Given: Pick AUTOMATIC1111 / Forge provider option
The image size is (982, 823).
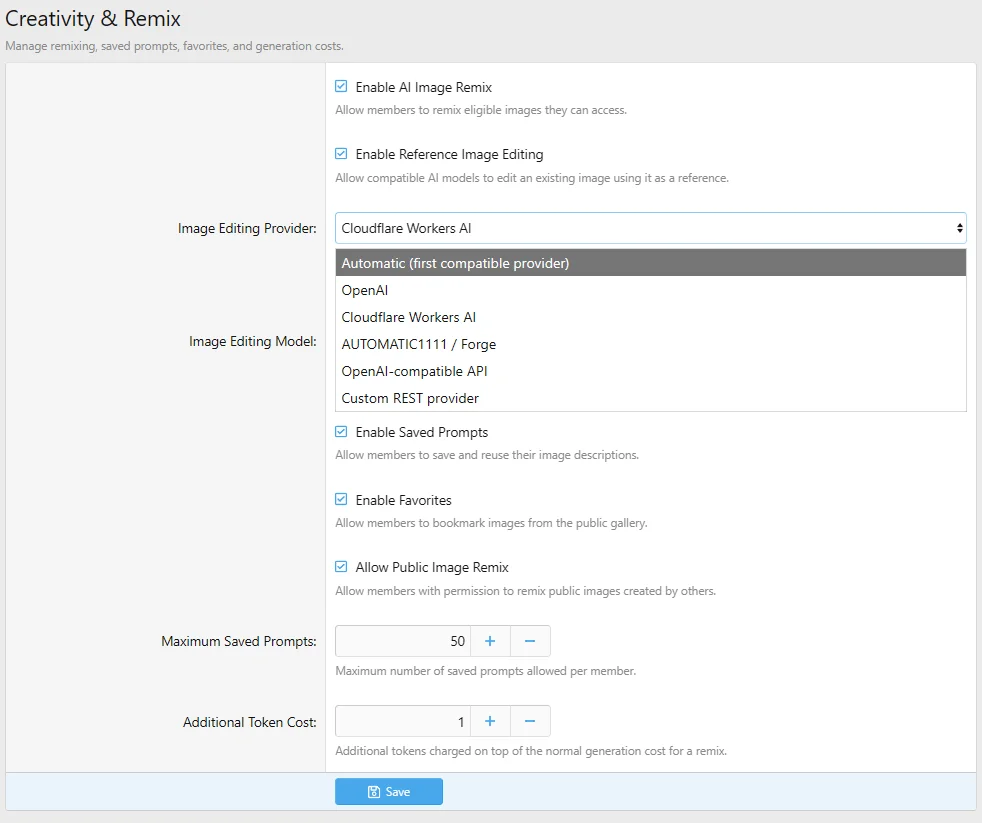Looking at the screenshot, I should (x=651, y=344).
